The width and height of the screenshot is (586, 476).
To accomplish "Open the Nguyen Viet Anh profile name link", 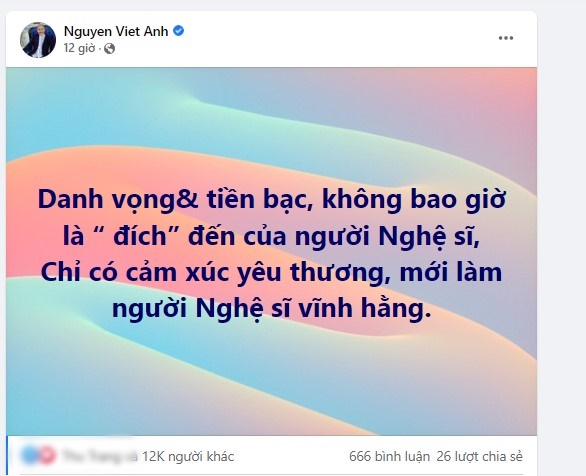I will click(x=116, y=31).
